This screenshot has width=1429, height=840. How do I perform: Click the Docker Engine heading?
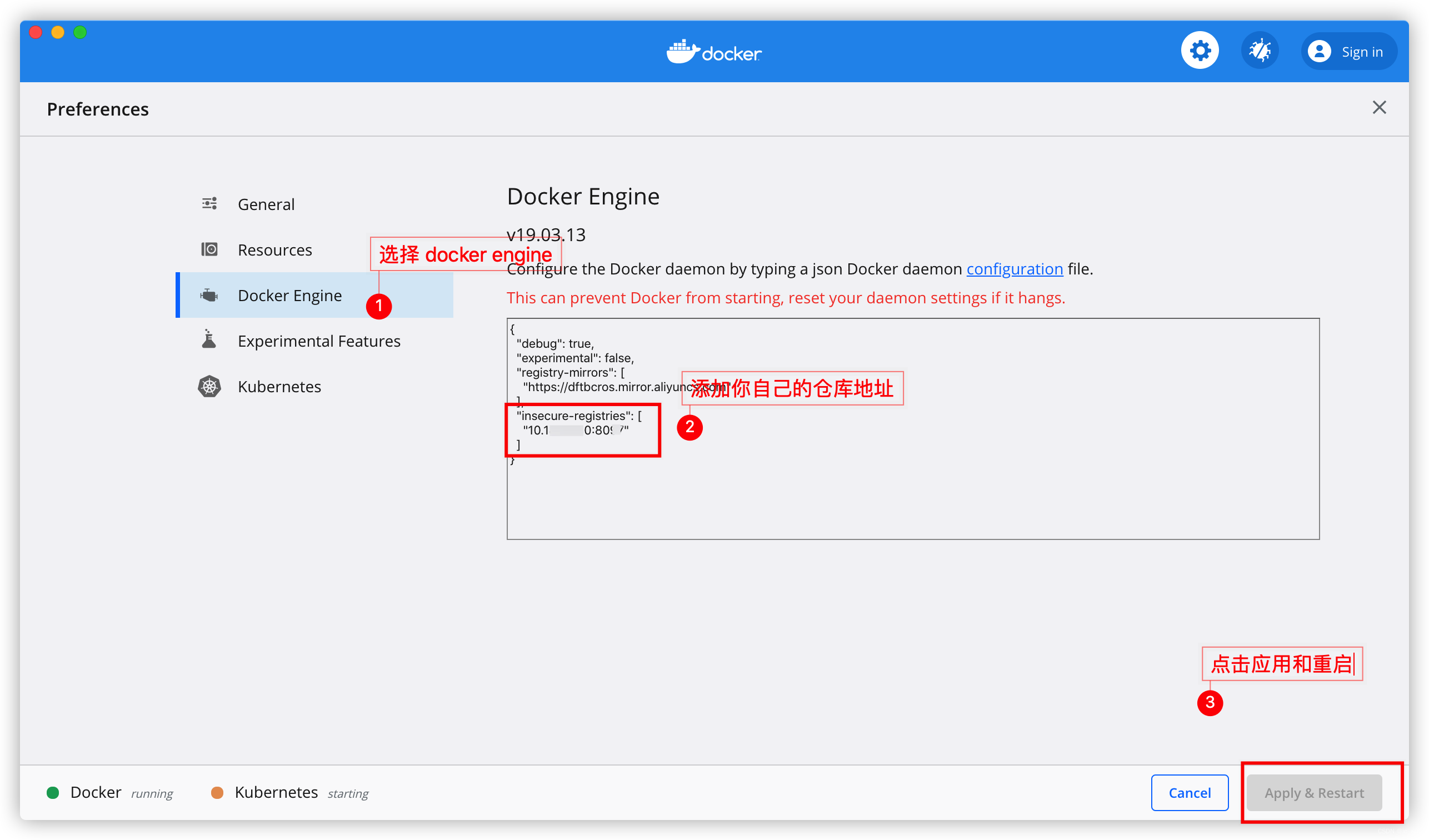point(583,197)
